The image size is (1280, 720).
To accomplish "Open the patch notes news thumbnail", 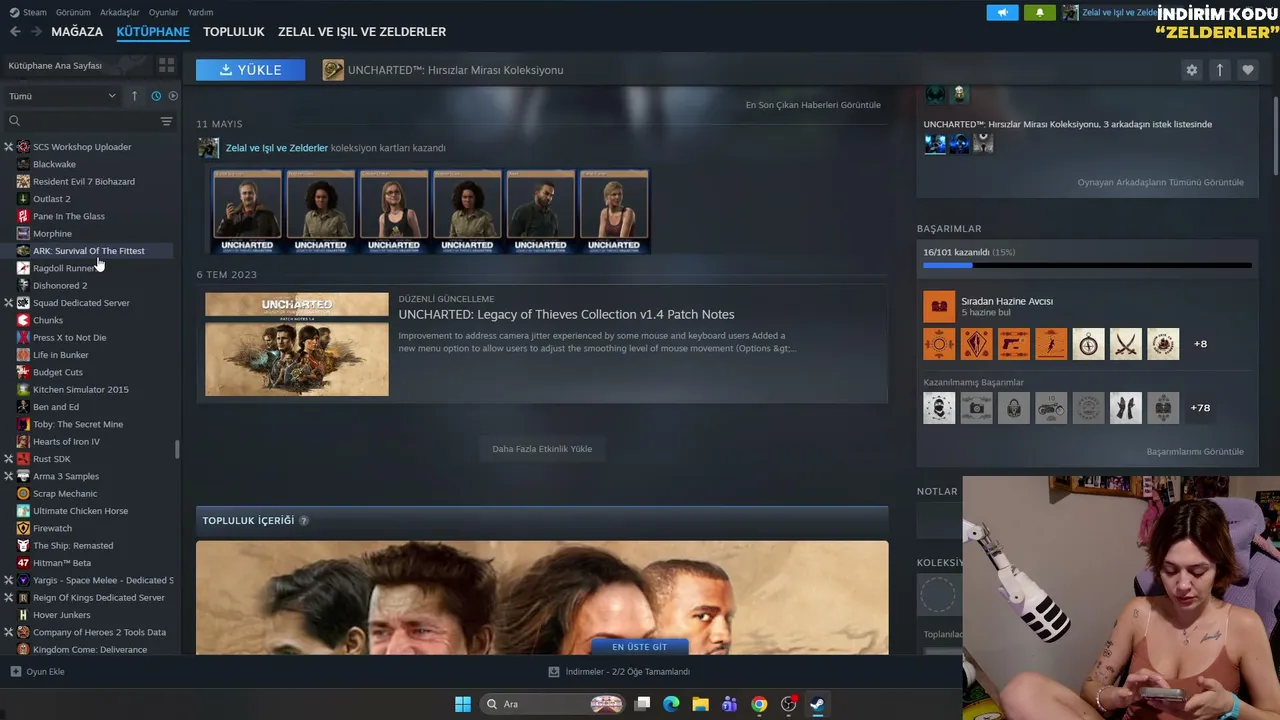I will coord(297,344).
